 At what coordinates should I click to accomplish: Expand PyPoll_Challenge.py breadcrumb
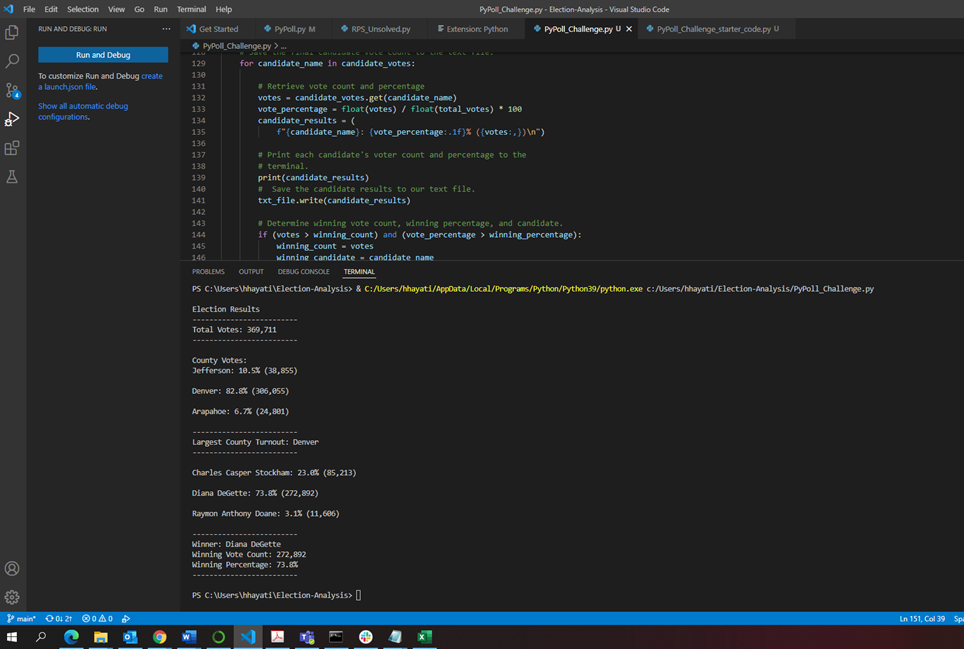pos(236,46)
